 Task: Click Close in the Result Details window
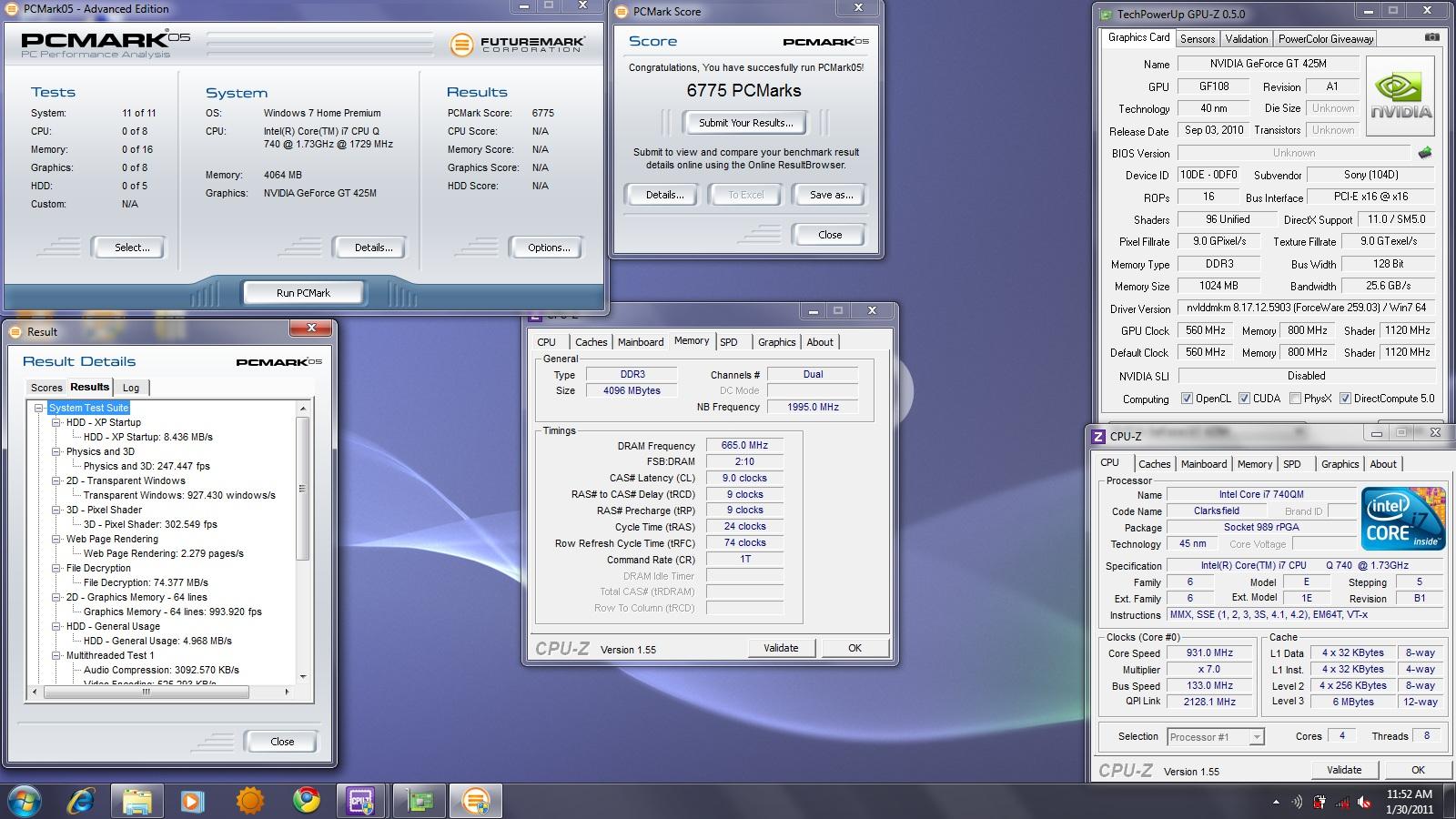coord(282,742)
